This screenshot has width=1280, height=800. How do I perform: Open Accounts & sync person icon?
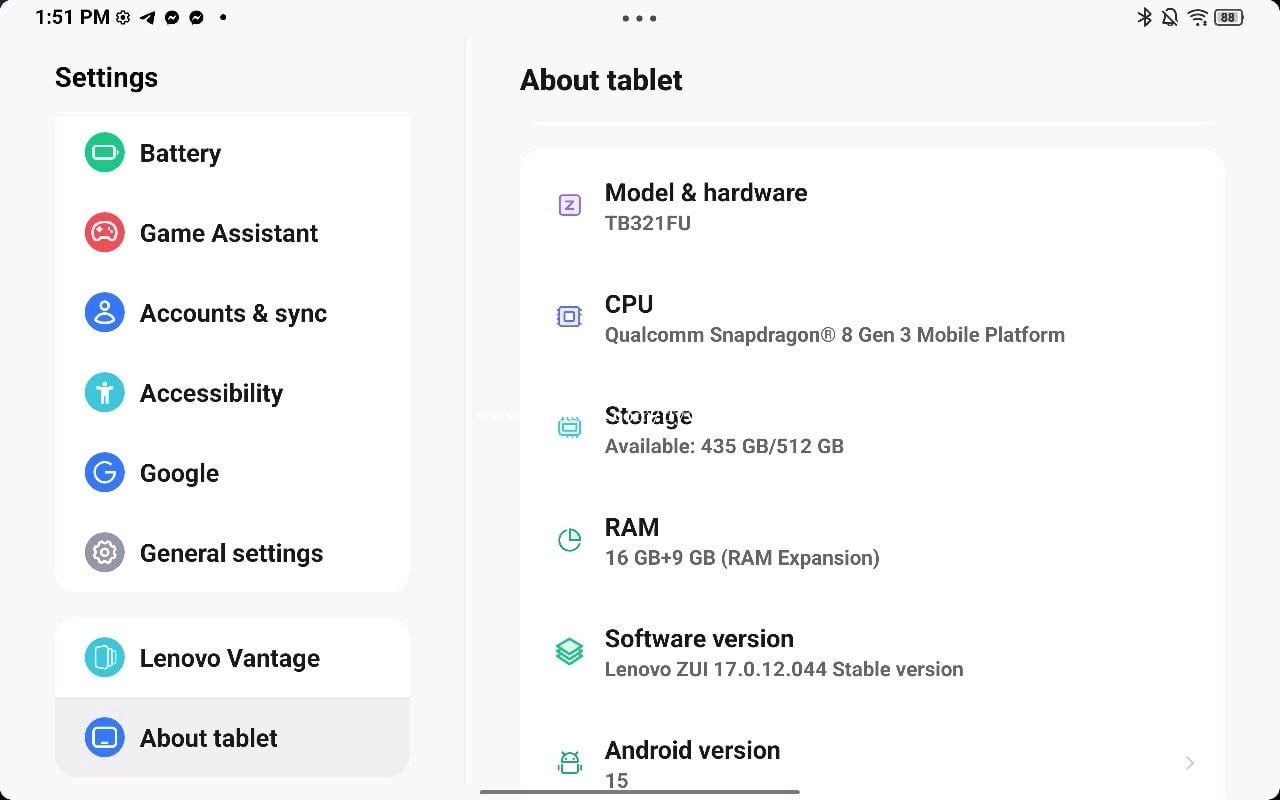(x=105, y=313)
